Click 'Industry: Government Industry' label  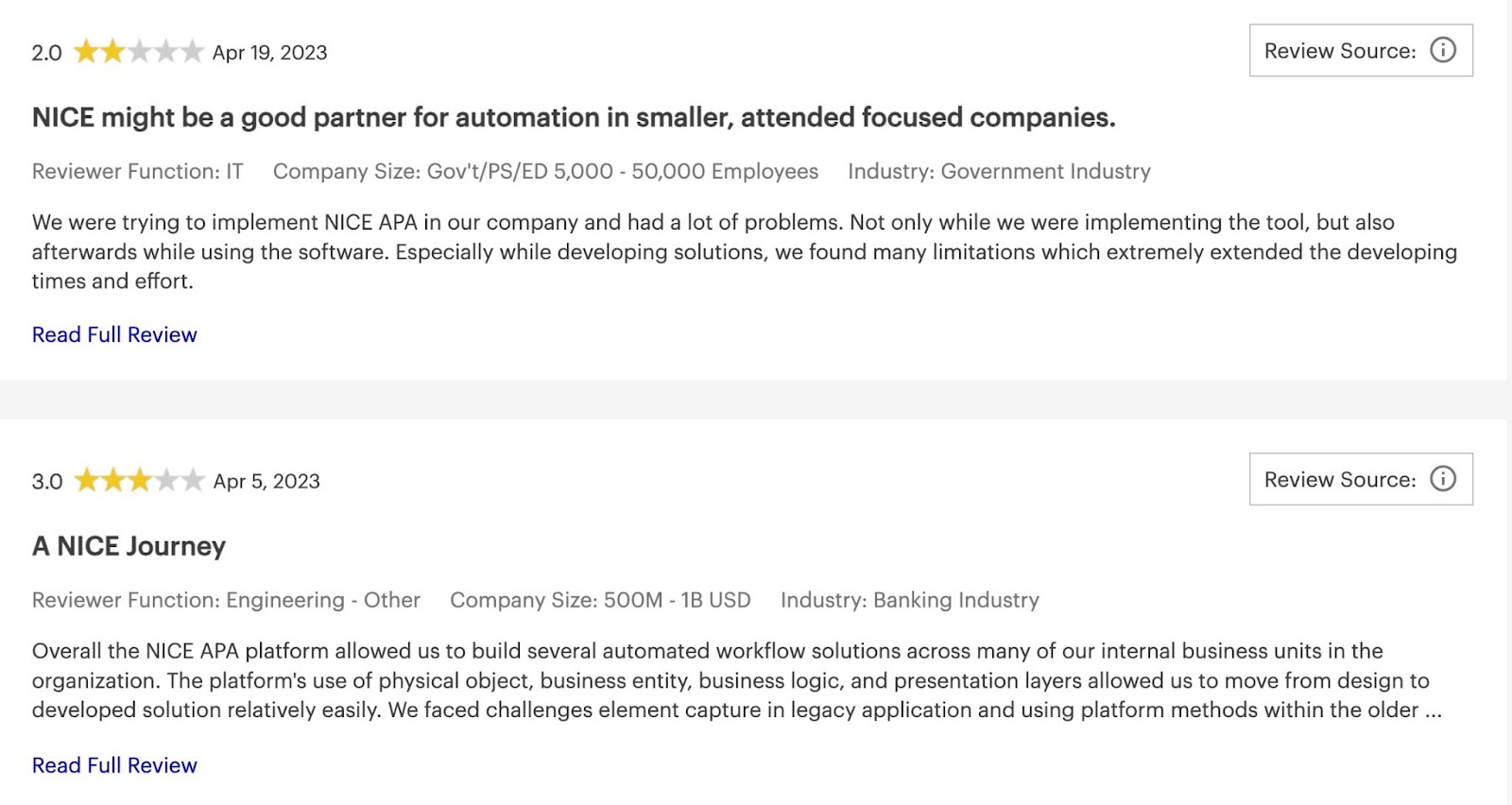click(x=999, y=171)
